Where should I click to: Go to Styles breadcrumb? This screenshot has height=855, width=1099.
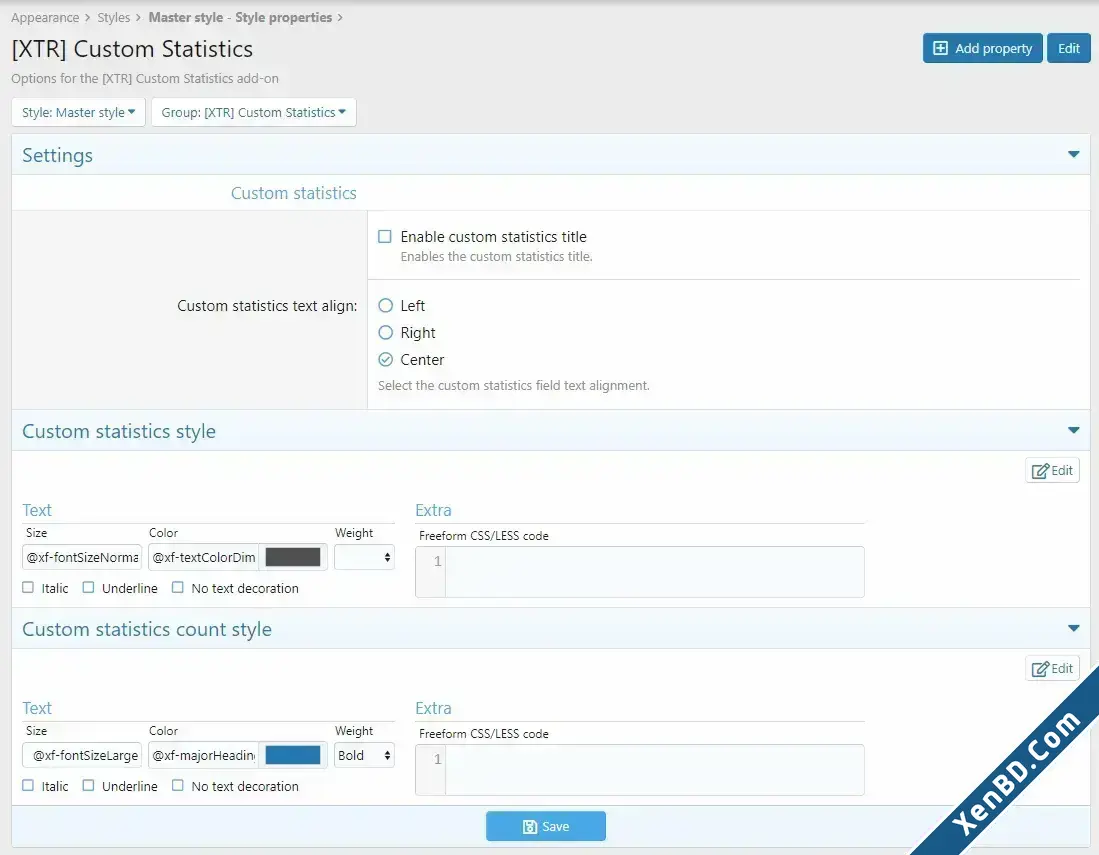(x=114, y=18)
